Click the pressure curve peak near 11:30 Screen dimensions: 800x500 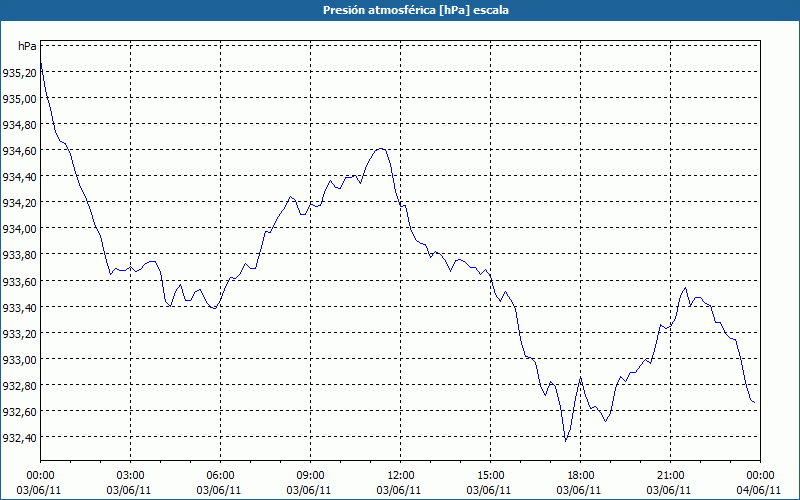point(381,148)
